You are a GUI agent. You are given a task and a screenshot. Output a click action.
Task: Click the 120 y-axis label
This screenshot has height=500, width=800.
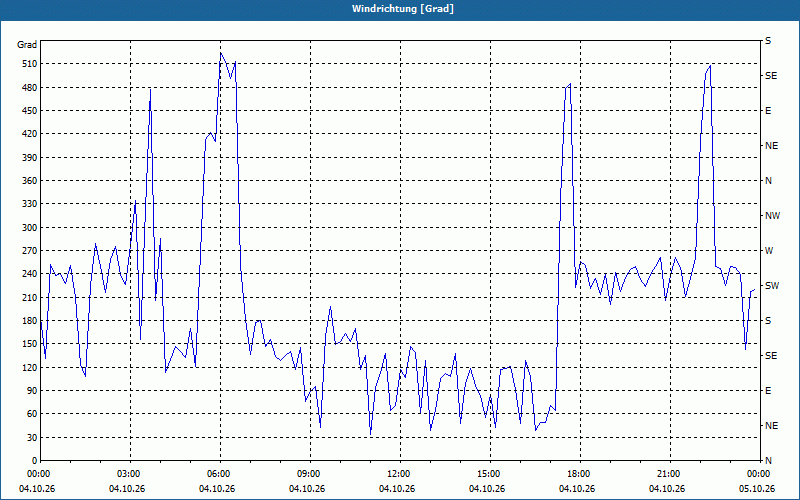(29, 367)
